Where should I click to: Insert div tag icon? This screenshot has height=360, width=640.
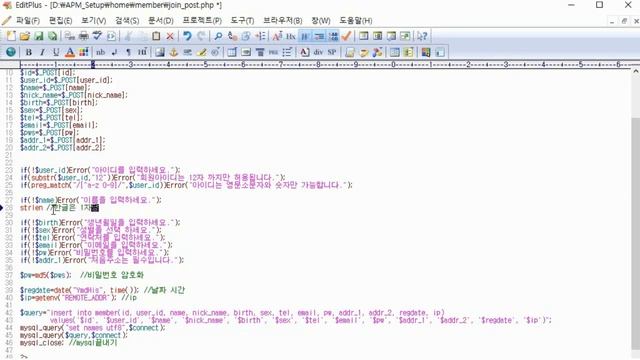tap(318, 52)
